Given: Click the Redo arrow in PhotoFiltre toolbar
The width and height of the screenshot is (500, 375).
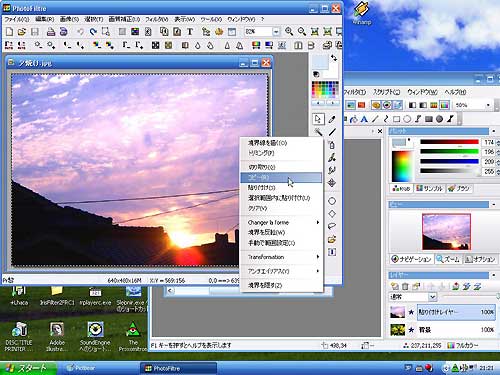Looking at the screenshot, I should [x=93, y=32].
